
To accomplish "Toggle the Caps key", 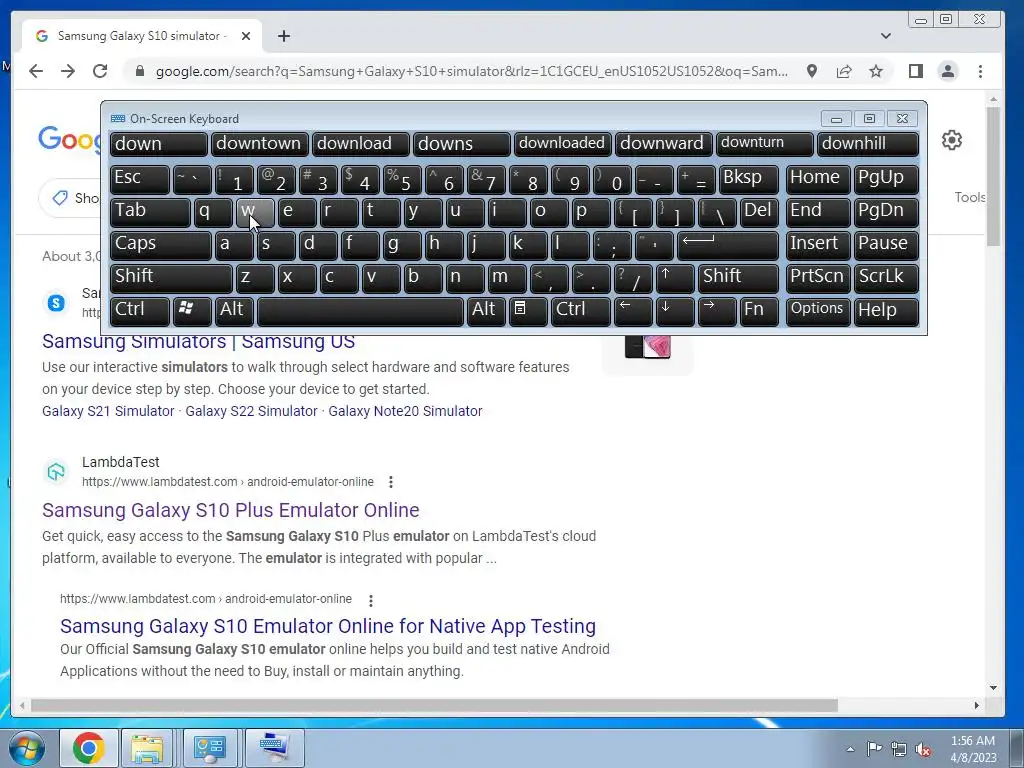I will (160, 245).
